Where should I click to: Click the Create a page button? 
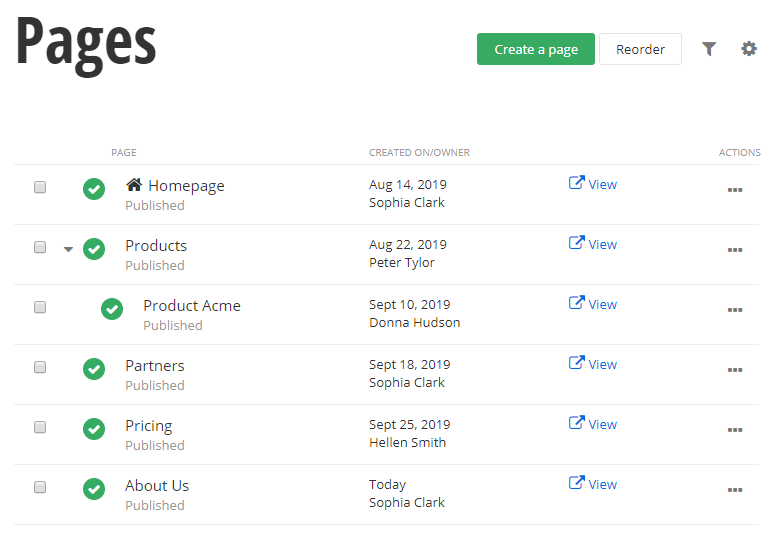coord(535,49)
